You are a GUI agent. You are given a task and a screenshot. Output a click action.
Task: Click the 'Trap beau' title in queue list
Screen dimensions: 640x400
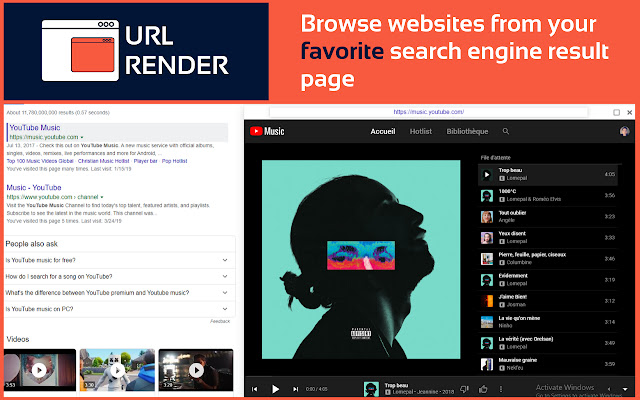click(510, 170)
